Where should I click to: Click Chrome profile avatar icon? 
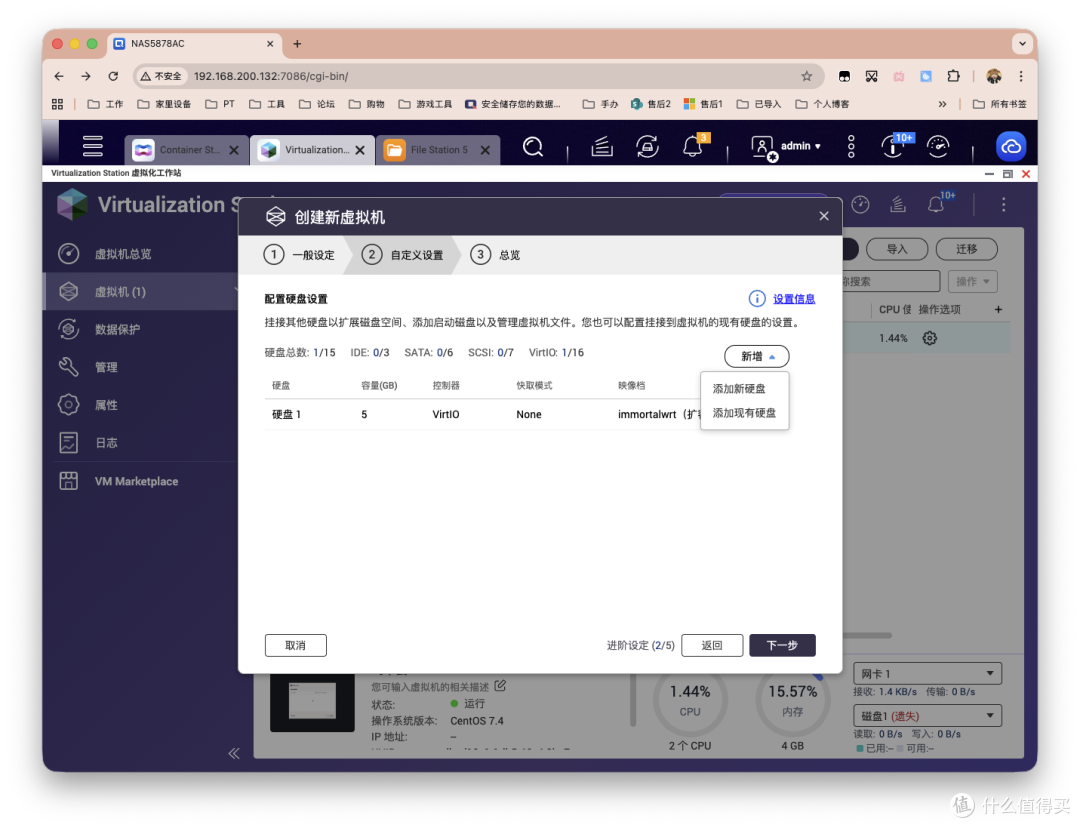[x=993, y=76]
